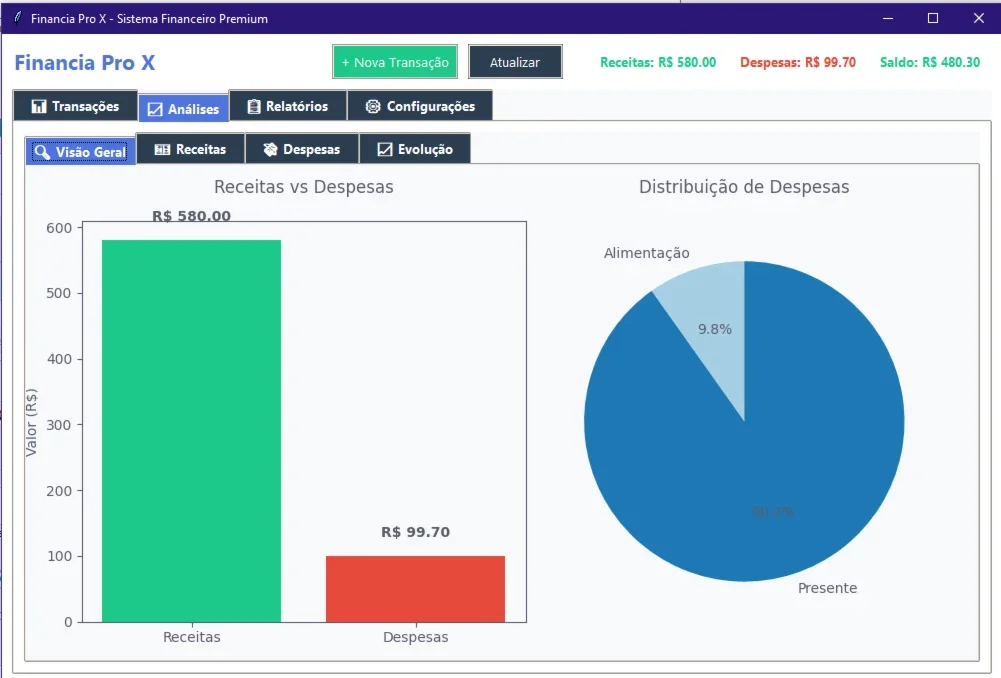Click the icon beside Receitas sub-tab
Viewport: 1001px width, 678px height.
coord(163,149)
